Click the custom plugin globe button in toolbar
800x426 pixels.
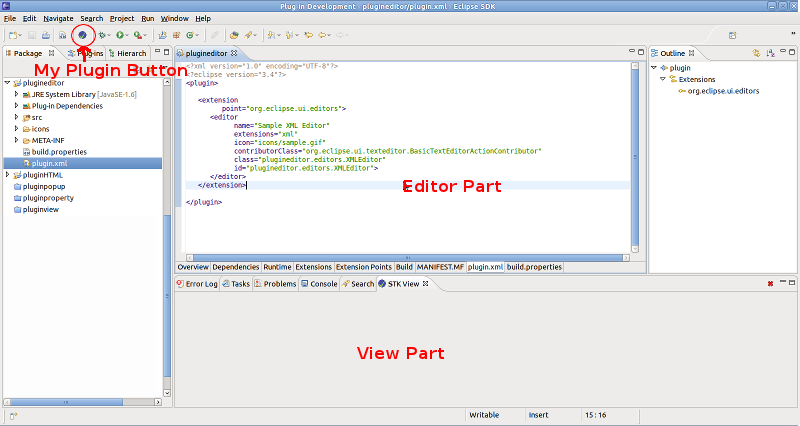pyautogui.click(x=82, y=35)
